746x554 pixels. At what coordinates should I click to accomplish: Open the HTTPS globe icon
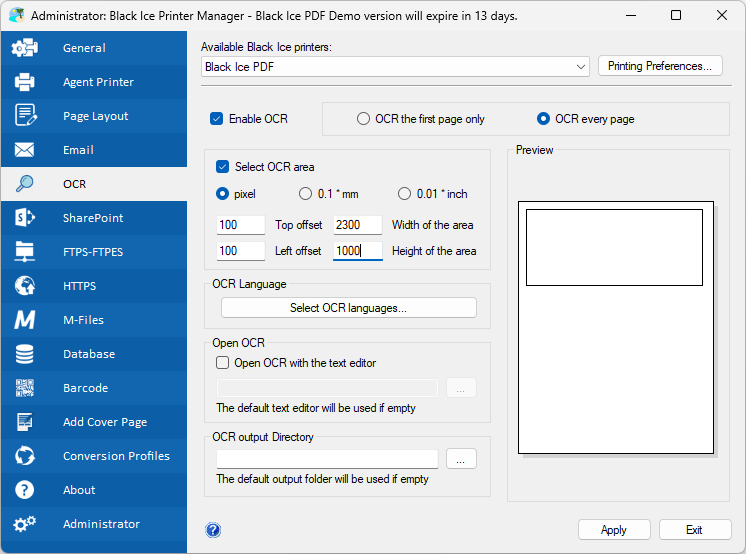click(25, 286)
